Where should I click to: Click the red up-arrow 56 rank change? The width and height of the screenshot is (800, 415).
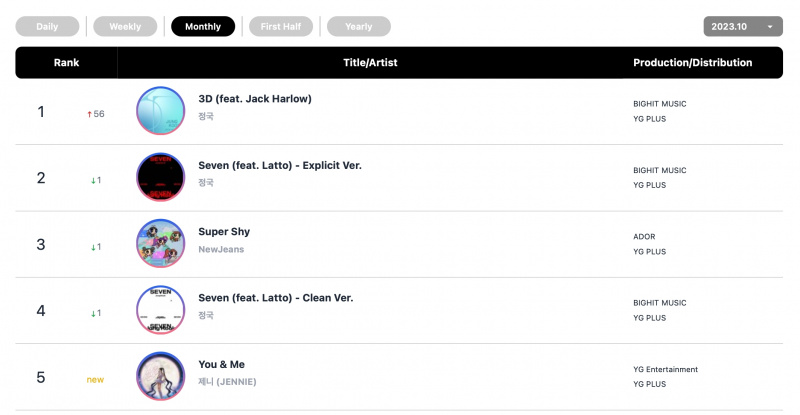point(95,114)
